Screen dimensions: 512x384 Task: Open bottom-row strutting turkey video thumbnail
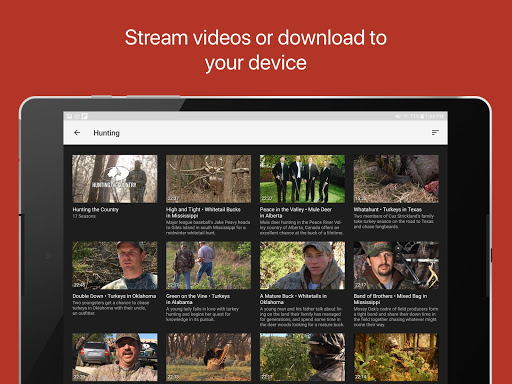point(208,357)
